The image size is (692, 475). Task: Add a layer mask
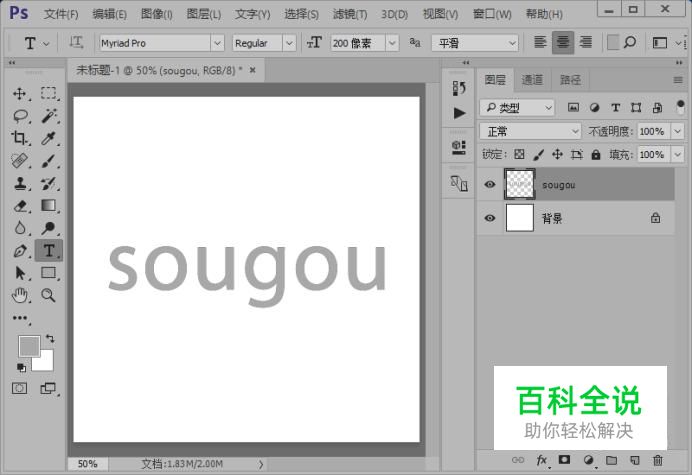[x=564, y=460]
